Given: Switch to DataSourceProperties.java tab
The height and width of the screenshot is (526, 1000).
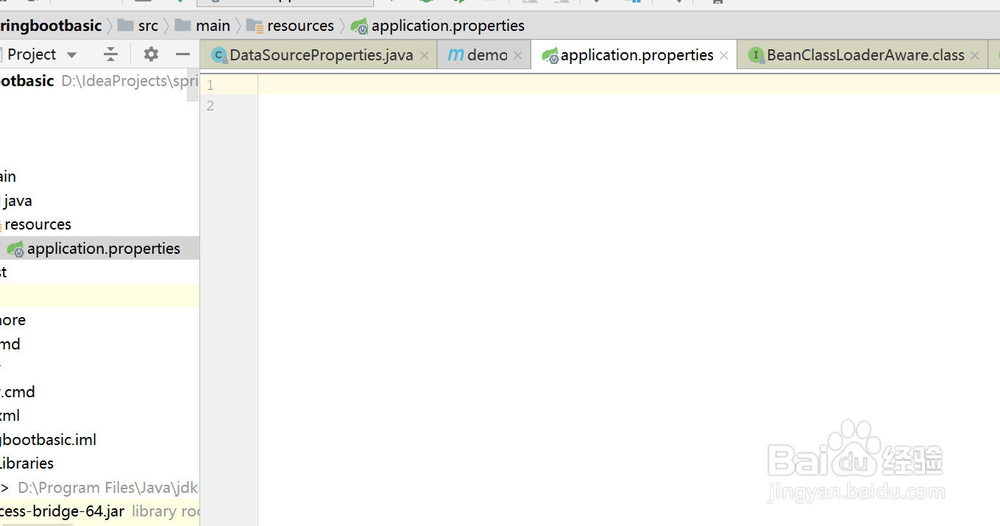Looking at the screenshot, I should tap(321, 55).
